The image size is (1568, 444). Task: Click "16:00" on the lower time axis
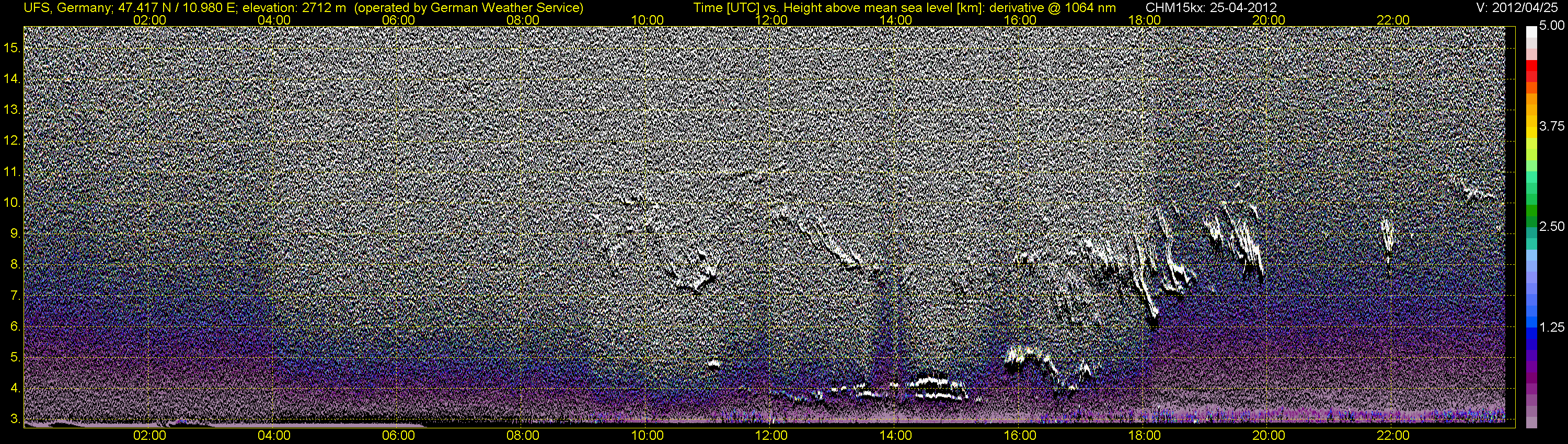[x=1020, y=436]
